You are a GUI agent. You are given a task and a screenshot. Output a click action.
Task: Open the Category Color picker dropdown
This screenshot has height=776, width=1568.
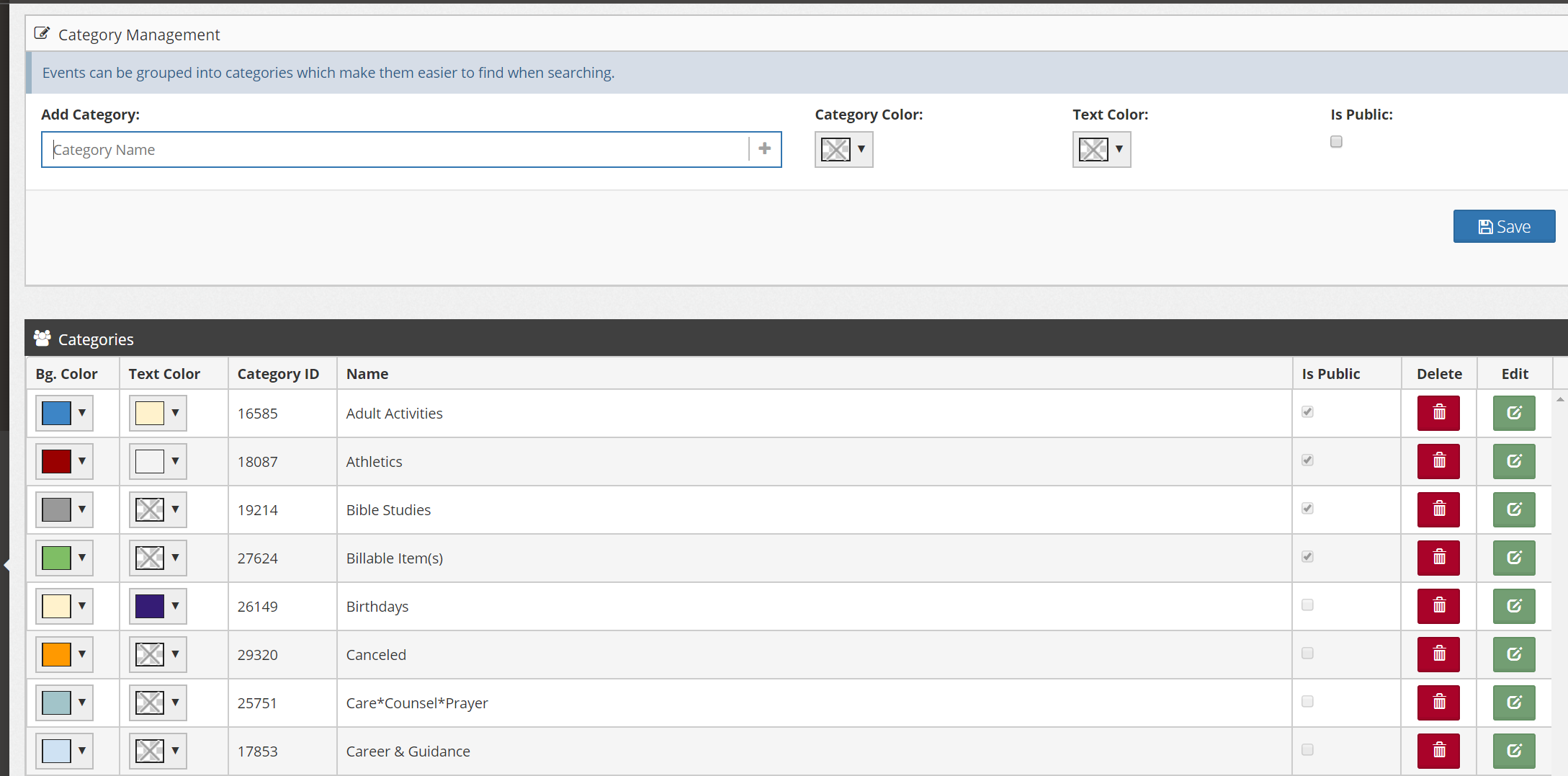[x=843, y=149]
